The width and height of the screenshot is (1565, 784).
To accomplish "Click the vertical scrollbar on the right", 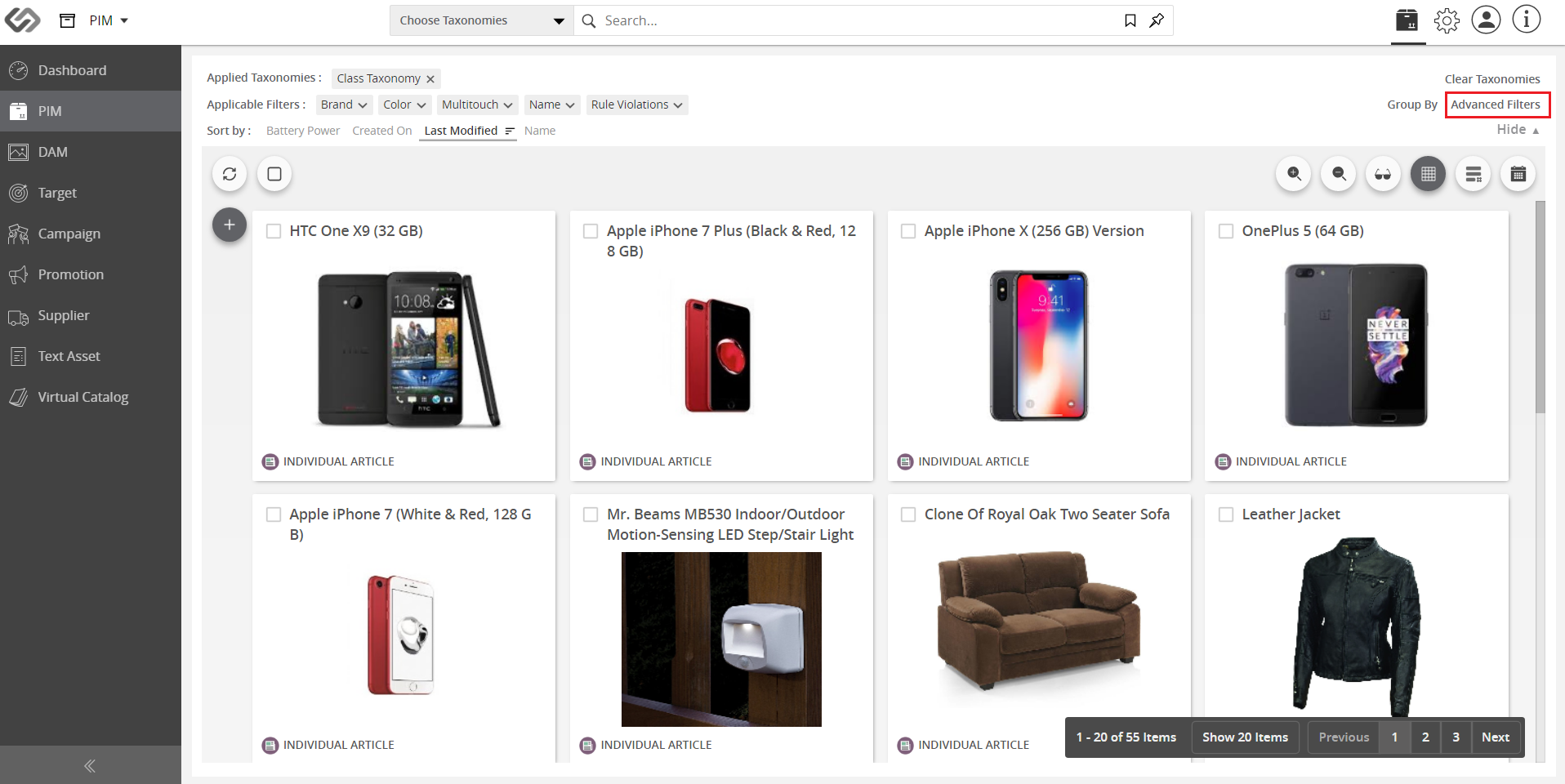I will [1540, 307].
